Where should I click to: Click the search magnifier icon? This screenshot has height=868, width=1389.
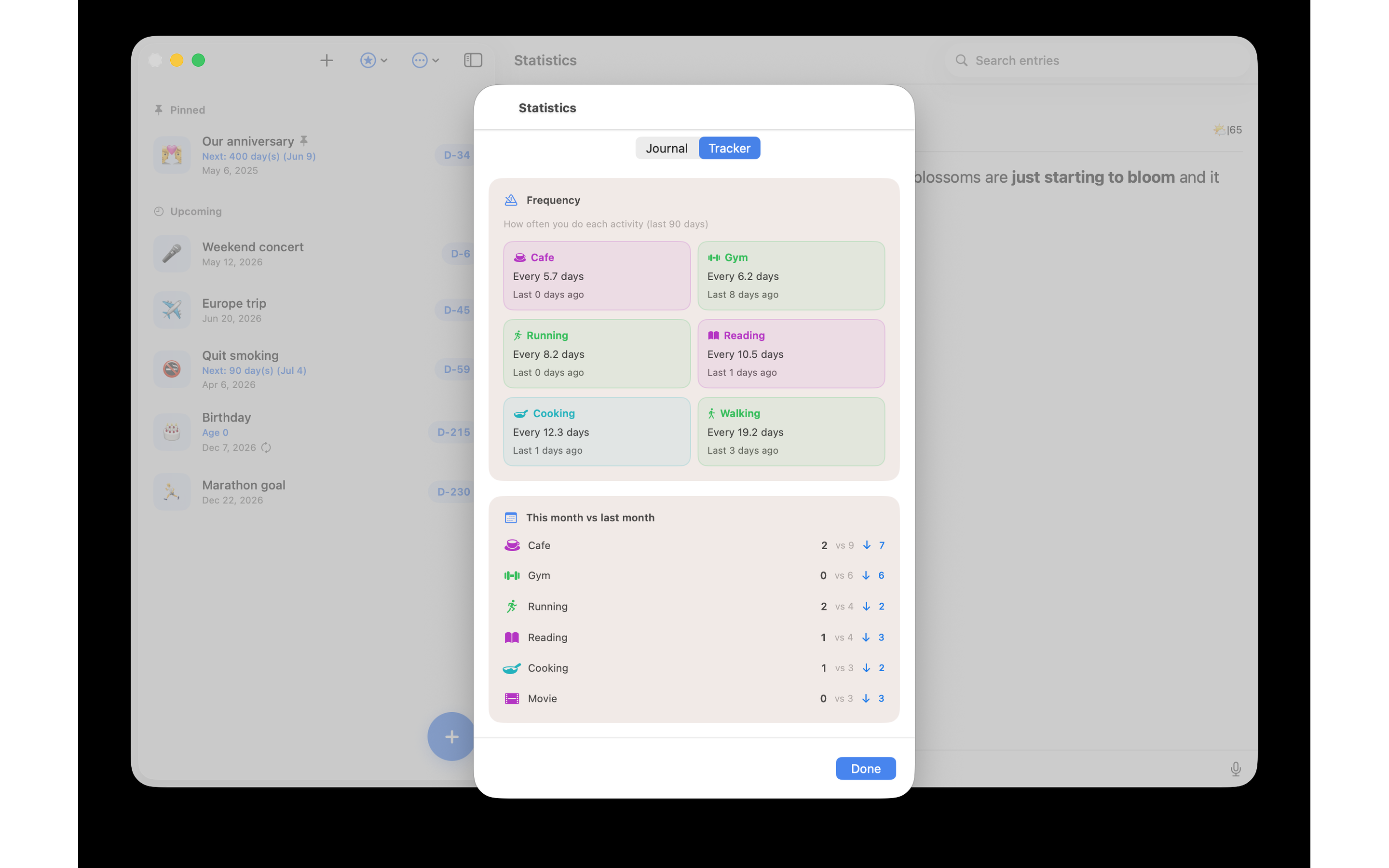click(x=961, y=60)
